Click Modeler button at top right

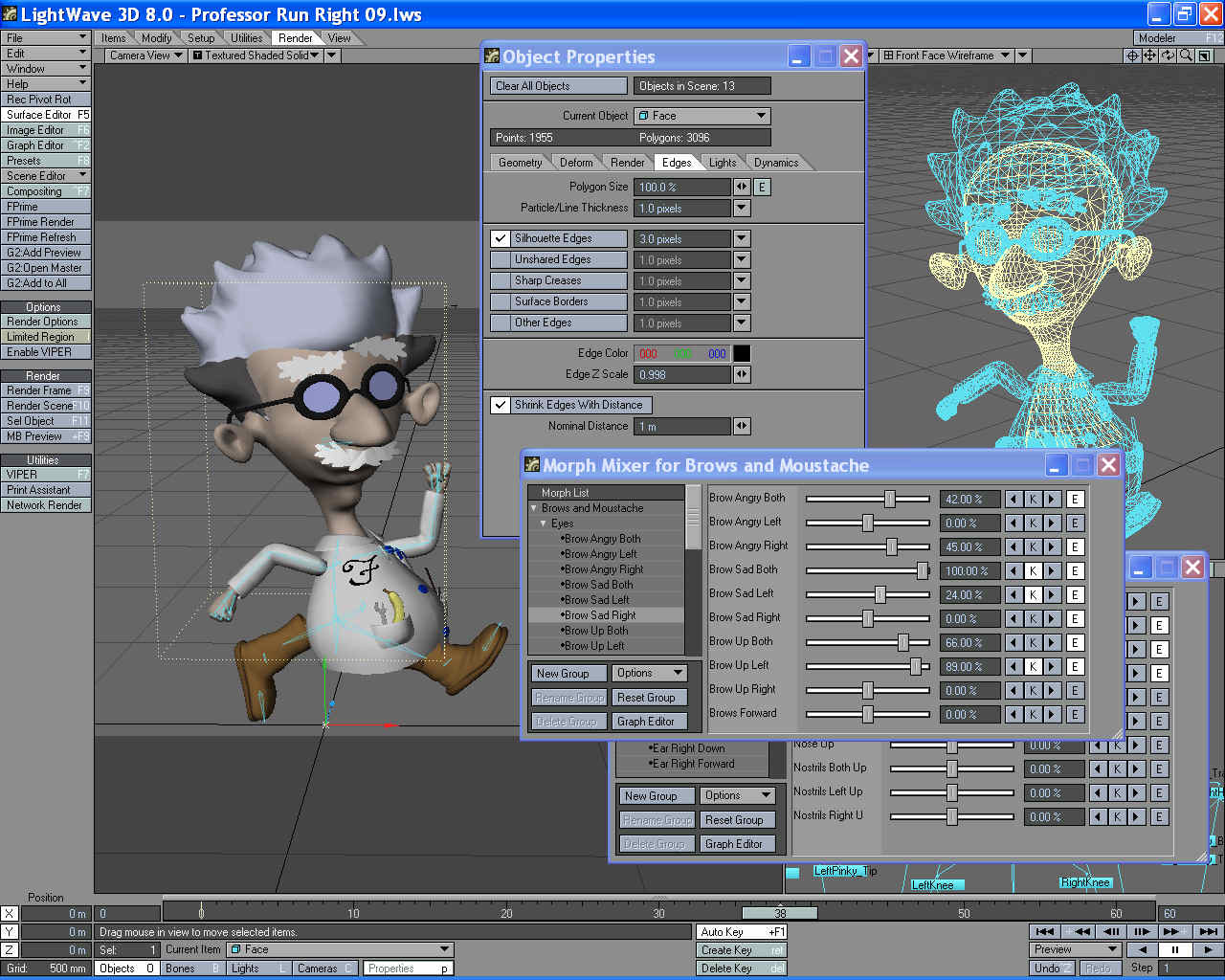(x=1179, y=38)
